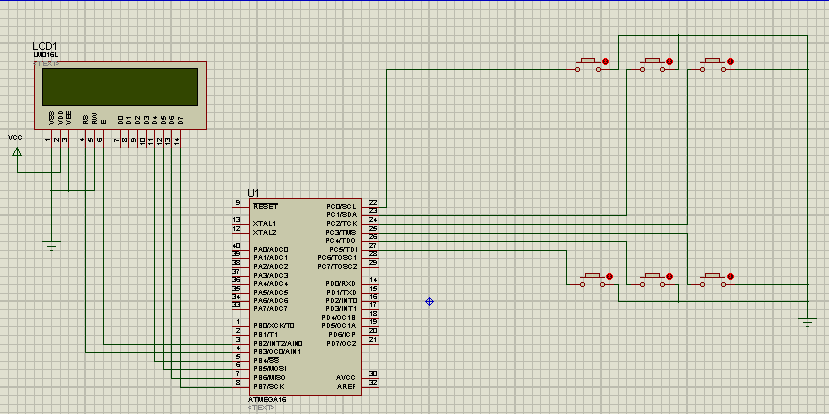Click the E pin label on LCD1
Viewport: 829px width, 414px height.
pos(104,121)
